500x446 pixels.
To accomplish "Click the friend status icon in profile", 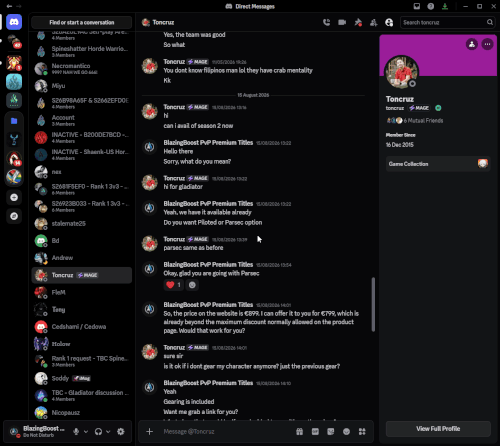I will point(472,44).
